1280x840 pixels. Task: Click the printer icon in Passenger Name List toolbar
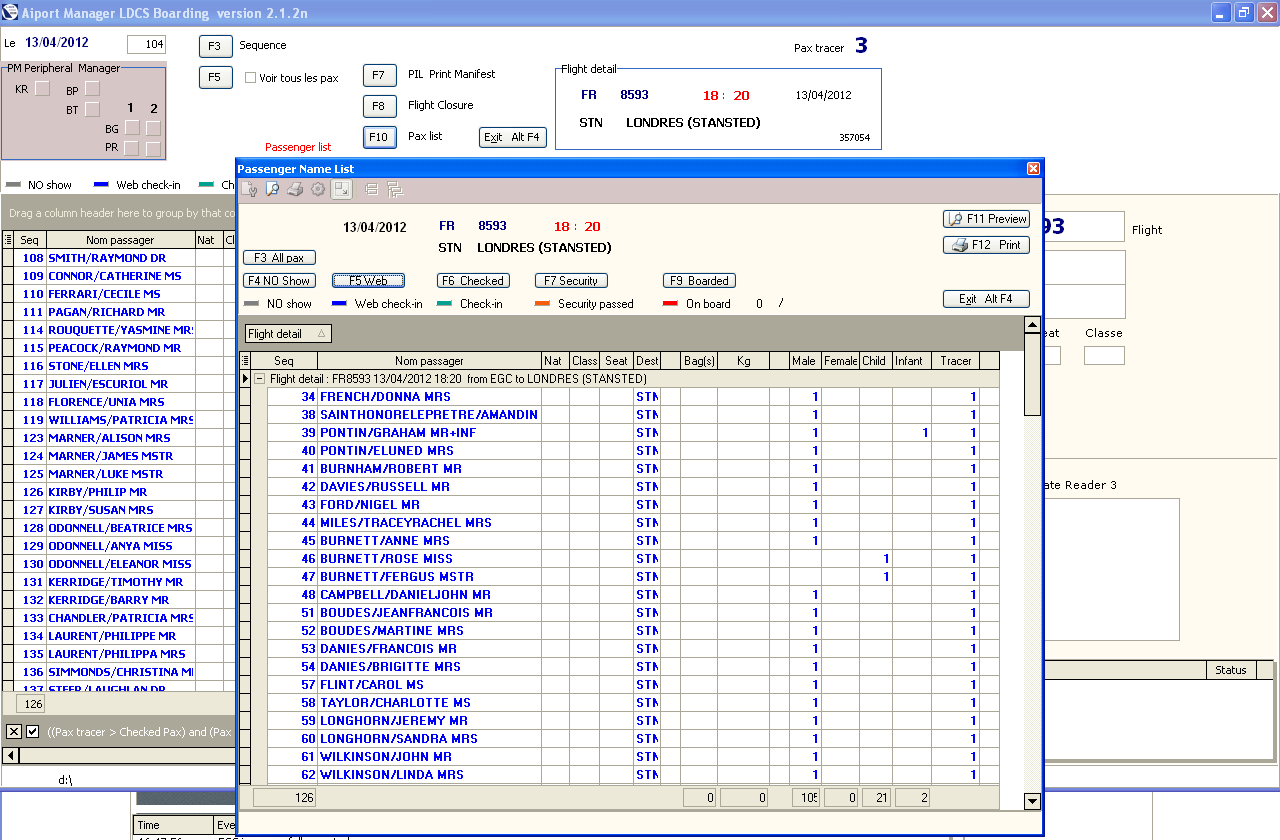coord(295,189)
